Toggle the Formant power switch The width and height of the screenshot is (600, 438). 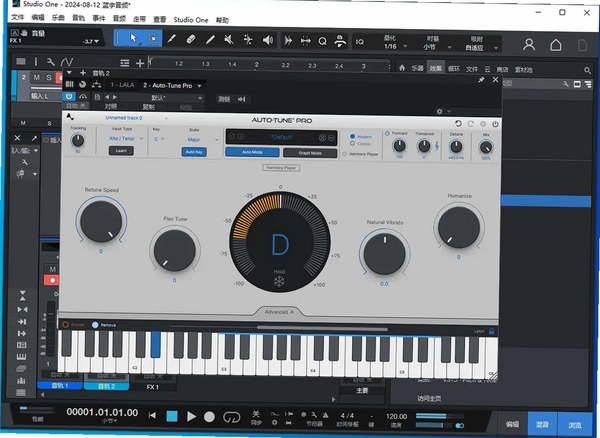tap(387, 133)
